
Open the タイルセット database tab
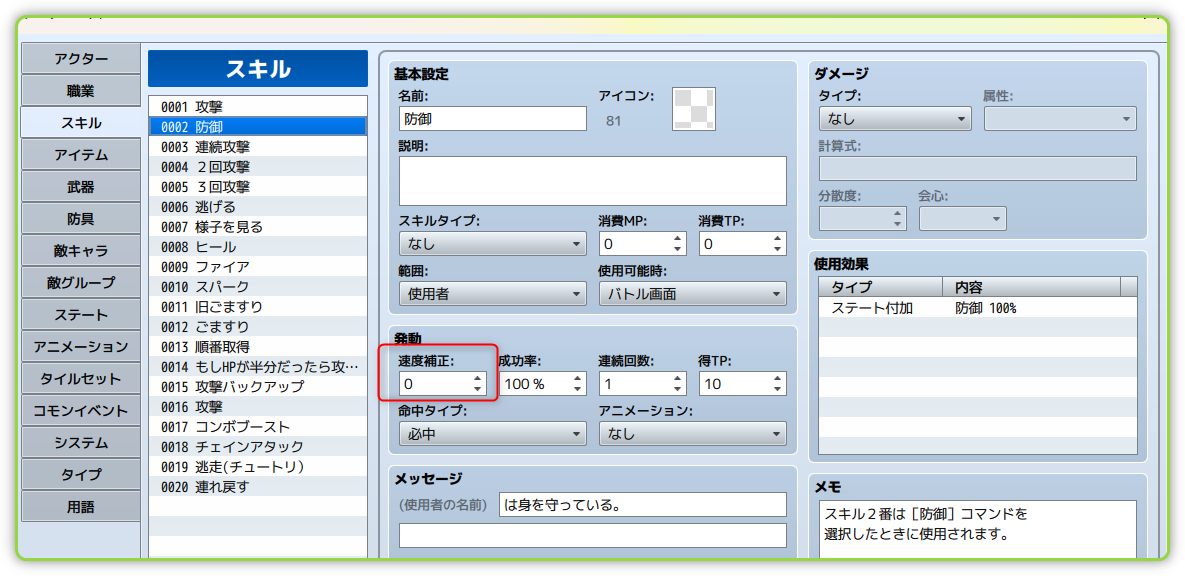pyautogui.click(x=81, y=379)
